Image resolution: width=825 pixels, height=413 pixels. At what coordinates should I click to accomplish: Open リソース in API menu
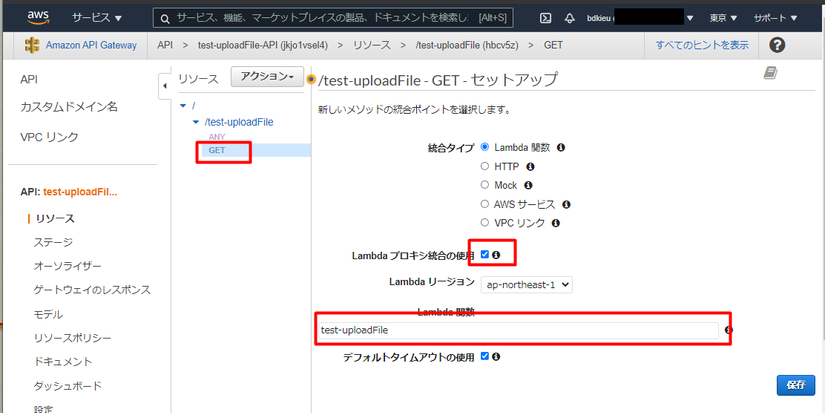55,218
